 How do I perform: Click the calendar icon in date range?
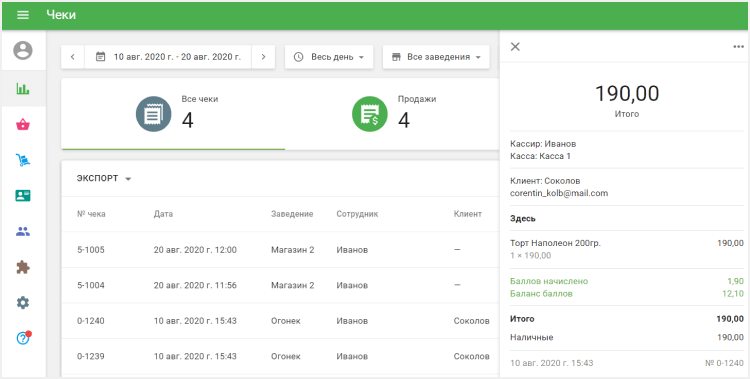pos(100,57)
